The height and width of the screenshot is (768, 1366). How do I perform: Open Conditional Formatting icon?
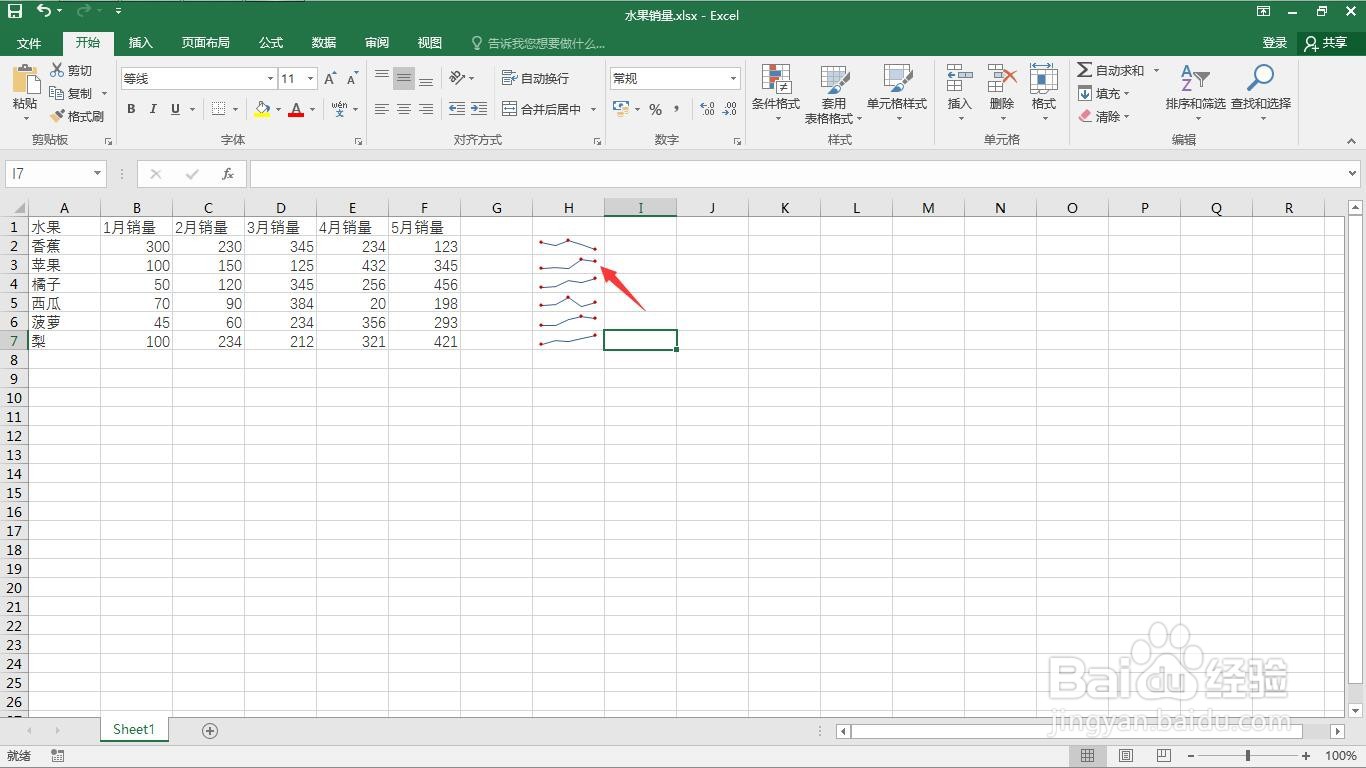(x=776, y=80)
